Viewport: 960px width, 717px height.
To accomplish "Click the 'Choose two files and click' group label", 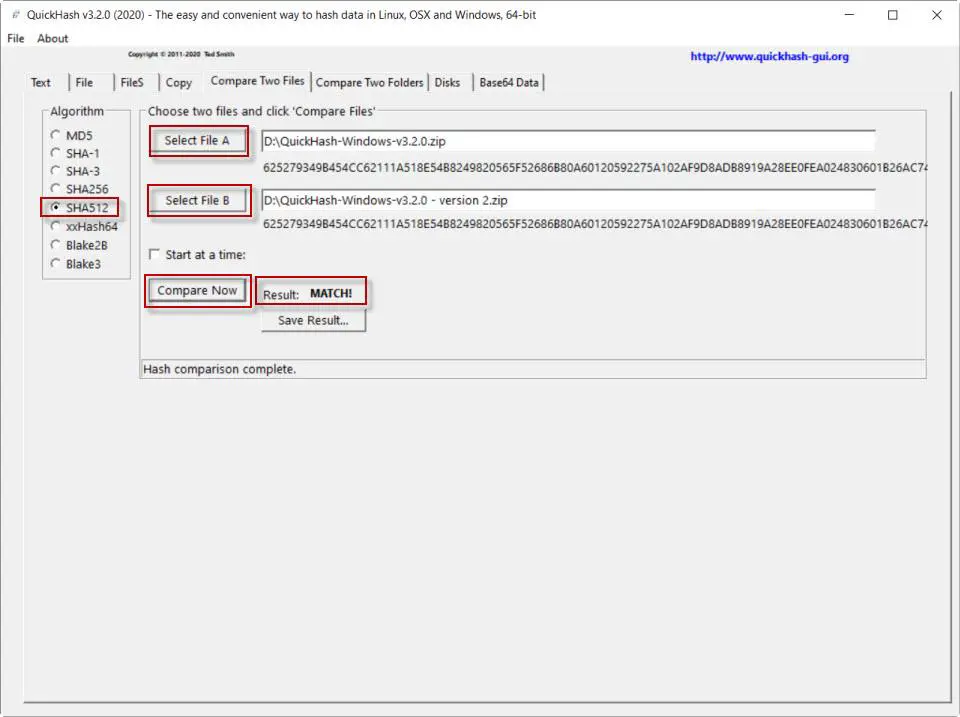I will coord(261,111).
